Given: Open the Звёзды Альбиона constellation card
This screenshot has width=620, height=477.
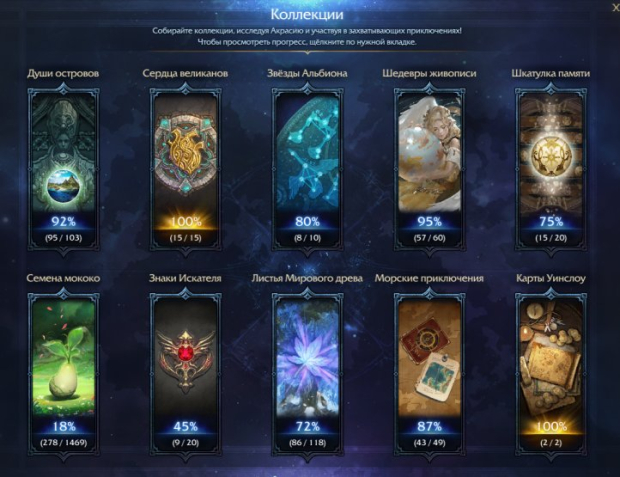Looking at the screenshot, I should click(307, 170).
